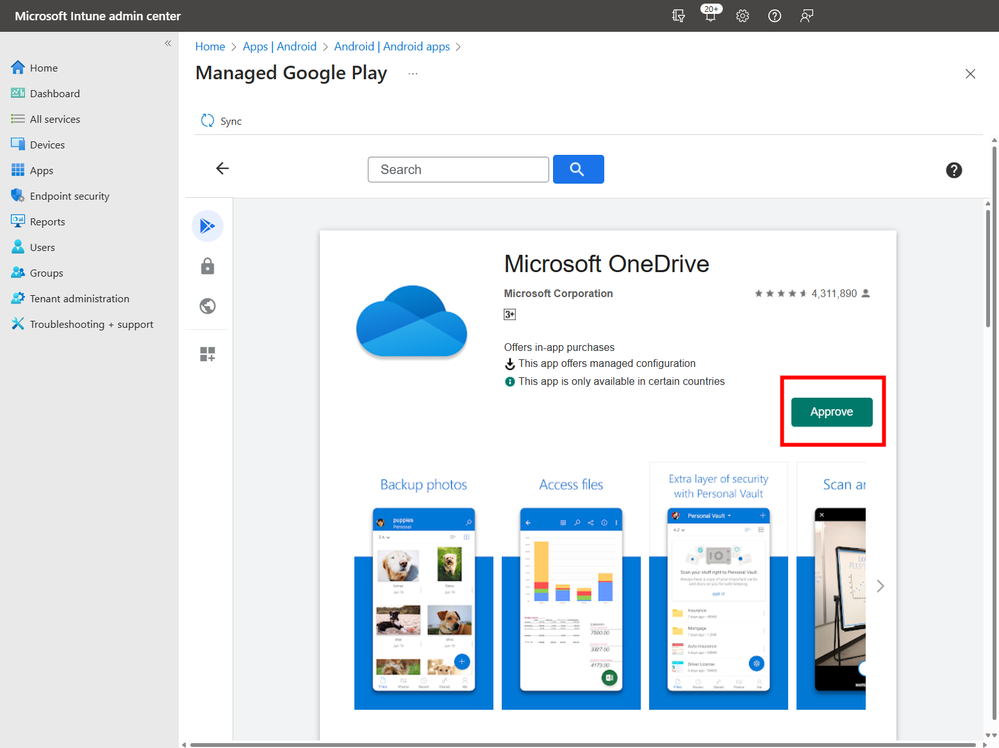Click 'Offers in-app purchases' text
999x748 pixels.
click(559, 347)
